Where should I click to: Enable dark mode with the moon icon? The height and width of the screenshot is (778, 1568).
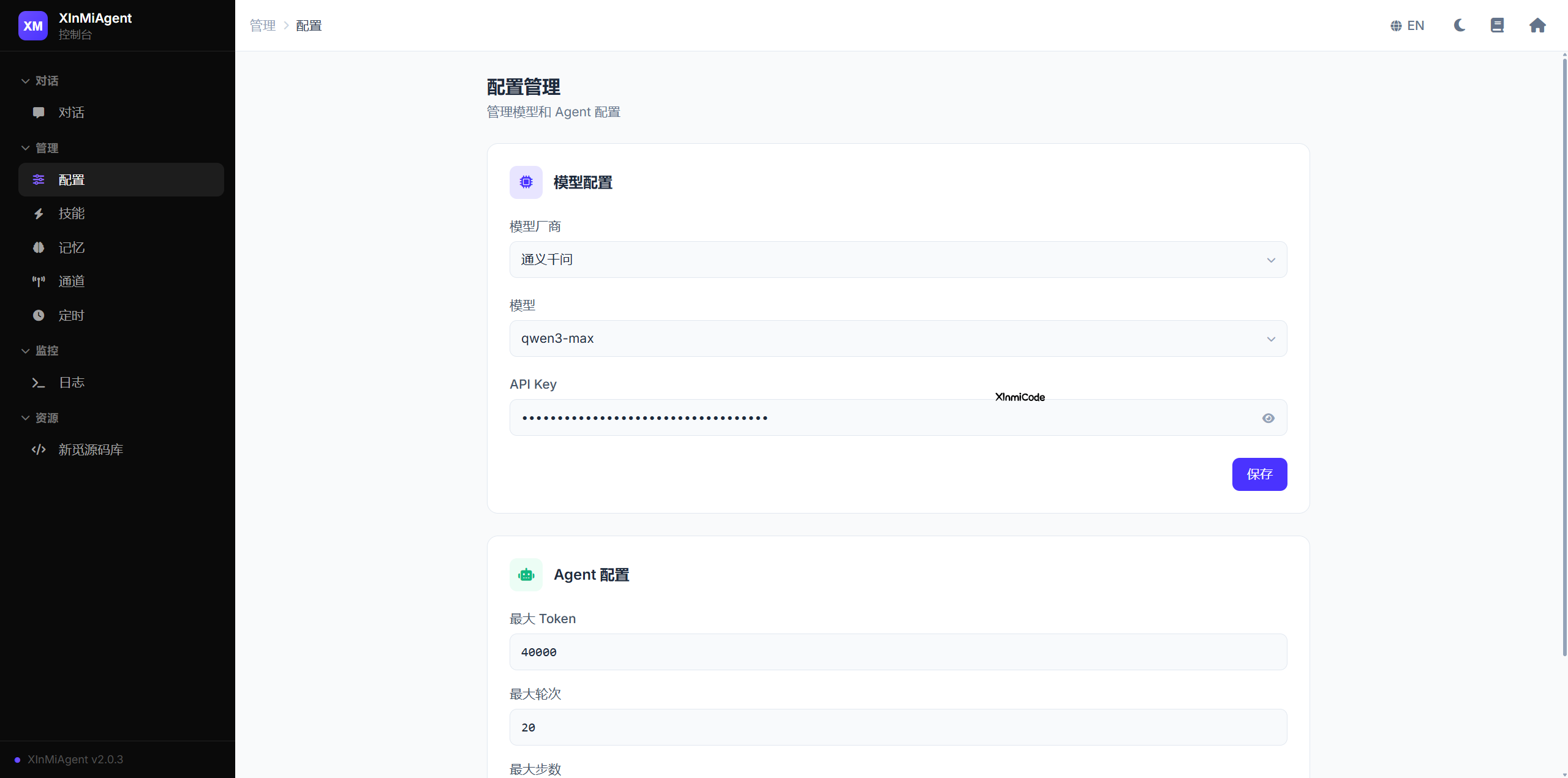tap(1459, 25)
